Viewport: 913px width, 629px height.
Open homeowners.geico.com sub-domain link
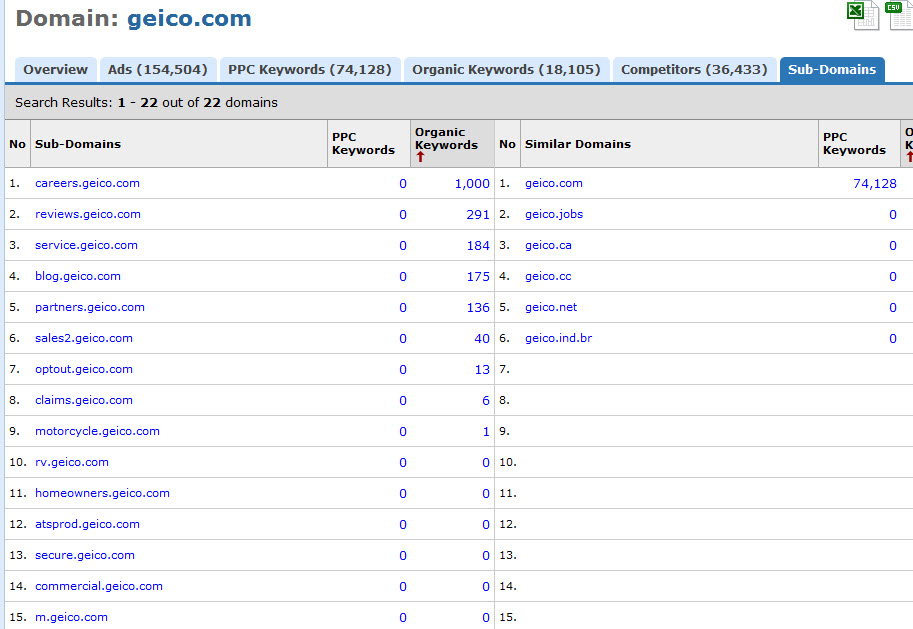[x=102, y=493]
